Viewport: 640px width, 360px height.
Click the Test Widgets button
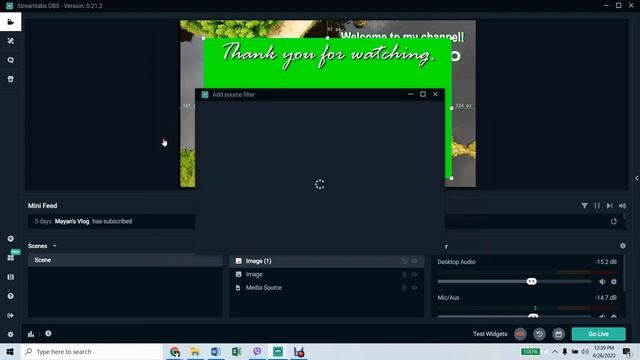[490, 334]
